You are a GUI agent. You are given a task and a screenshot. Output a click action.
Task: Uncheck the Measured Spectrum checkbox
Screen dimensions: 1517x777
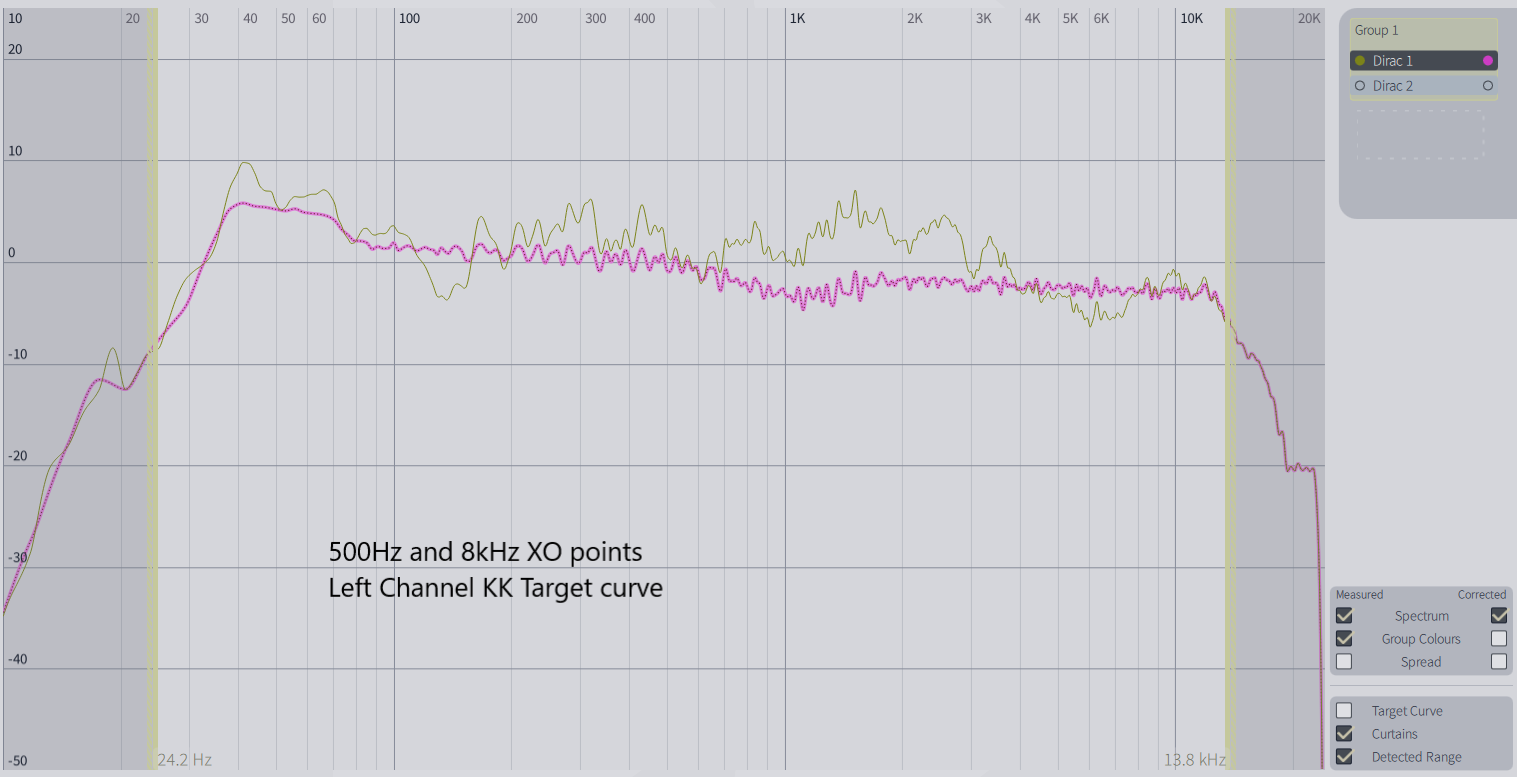tap(1344, 616)
